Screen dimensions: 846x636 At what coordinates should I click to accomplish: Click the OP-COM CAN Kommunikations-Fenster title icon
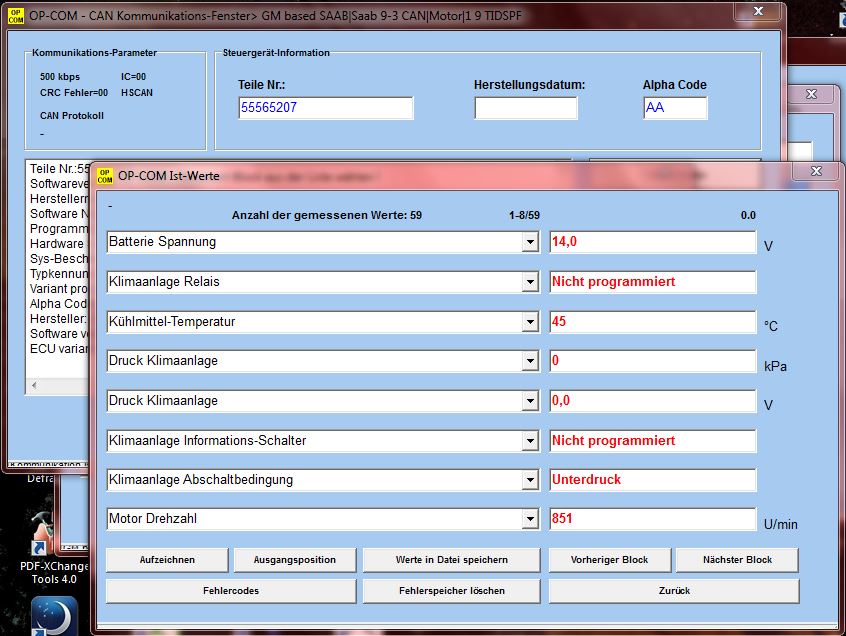pyautogui.click(x=16, y=16)
